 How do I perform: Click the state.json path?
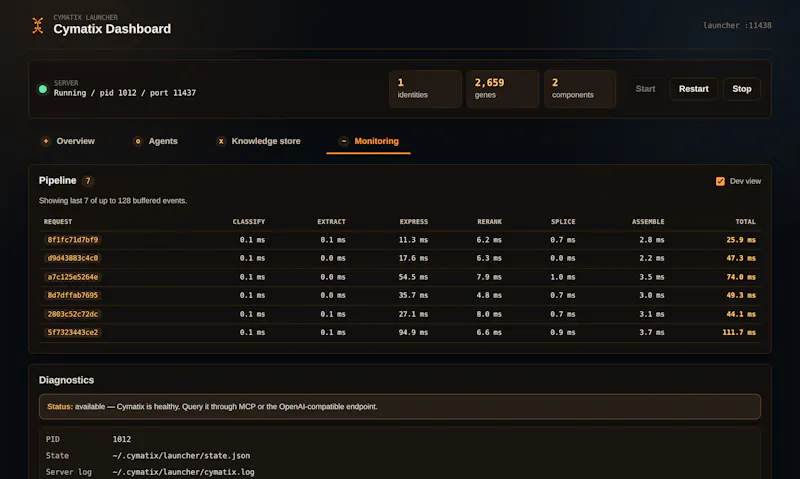[181, 456]
